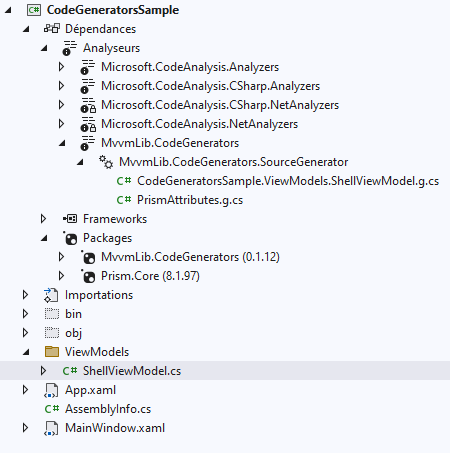The height and width of the screenshot is (453, 450).
Task: Collapse the Analyseurs node
Action: tap(44, 48)
